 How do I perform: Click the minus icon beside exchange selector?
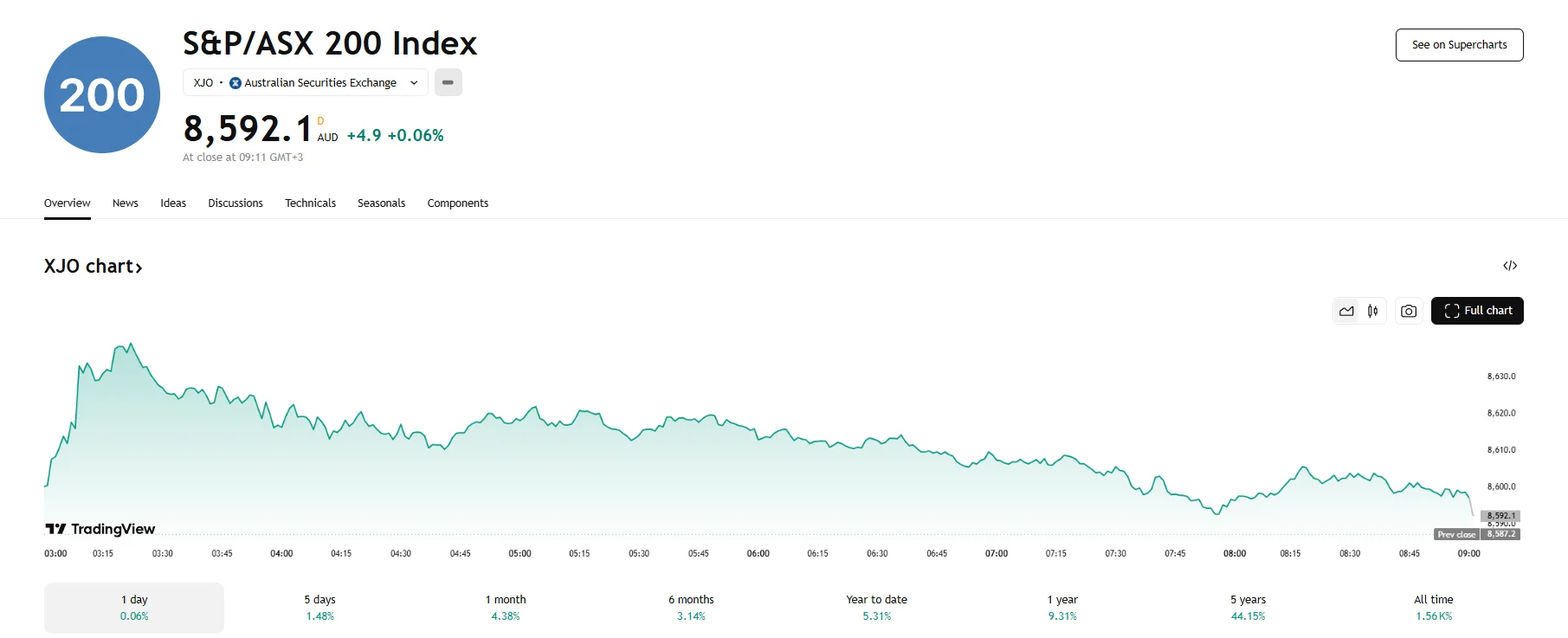[448, 82]
